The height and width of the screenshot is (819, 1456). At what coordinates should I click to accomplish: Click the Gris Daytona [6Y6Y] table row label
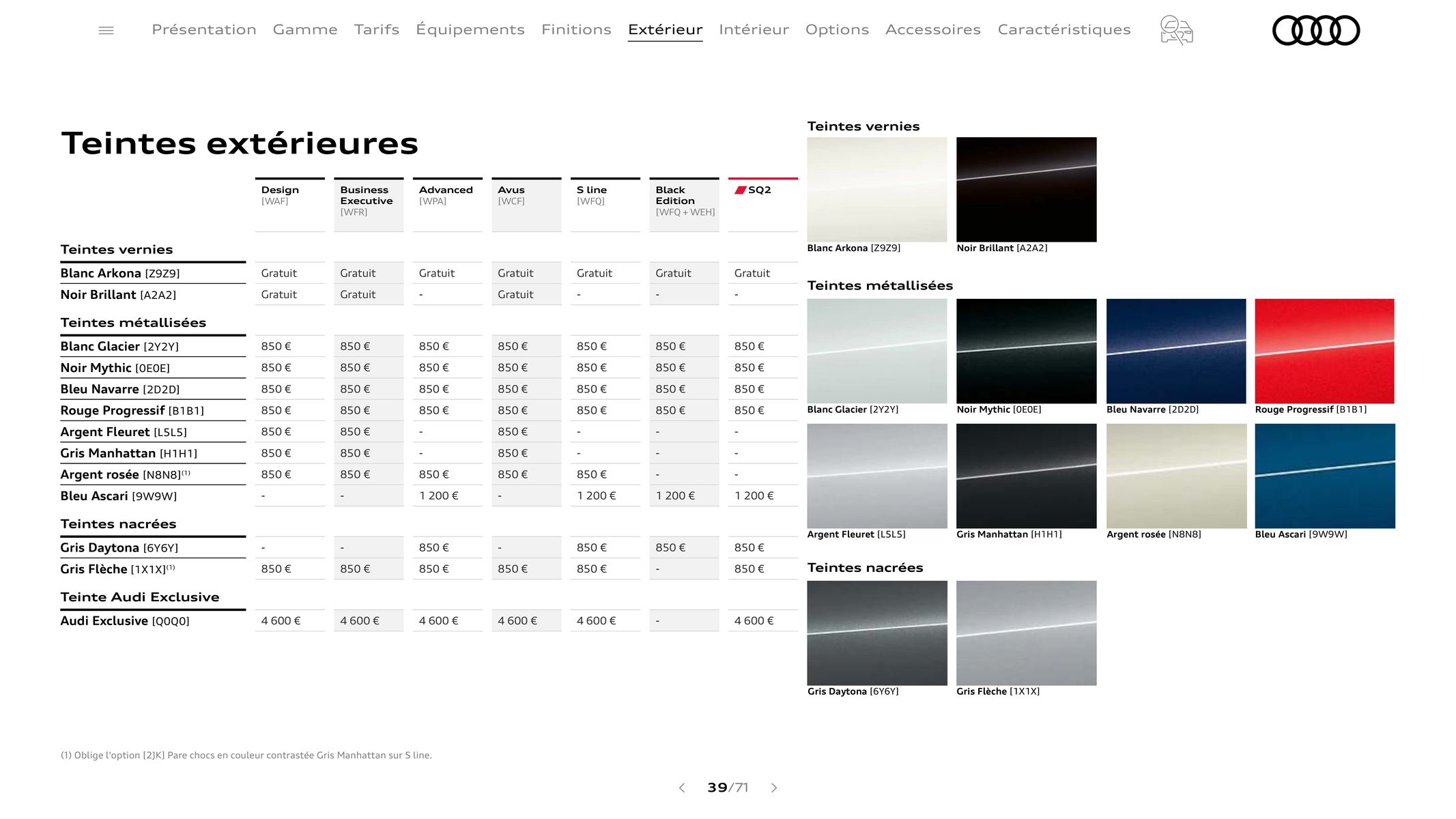(x=119, y=547)
